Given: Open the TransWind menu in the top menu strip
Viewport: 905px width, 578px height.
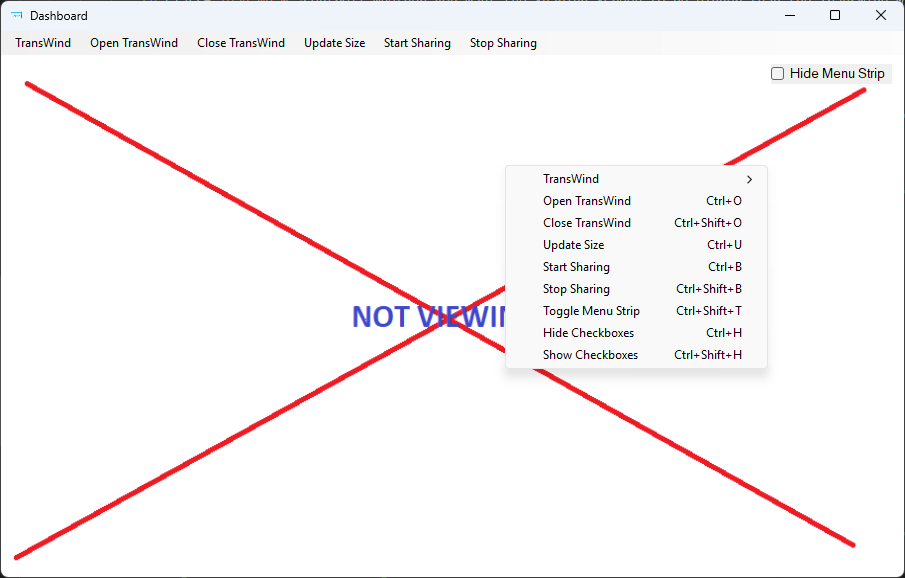Looking at the screenshot, I should pos(43,43).
